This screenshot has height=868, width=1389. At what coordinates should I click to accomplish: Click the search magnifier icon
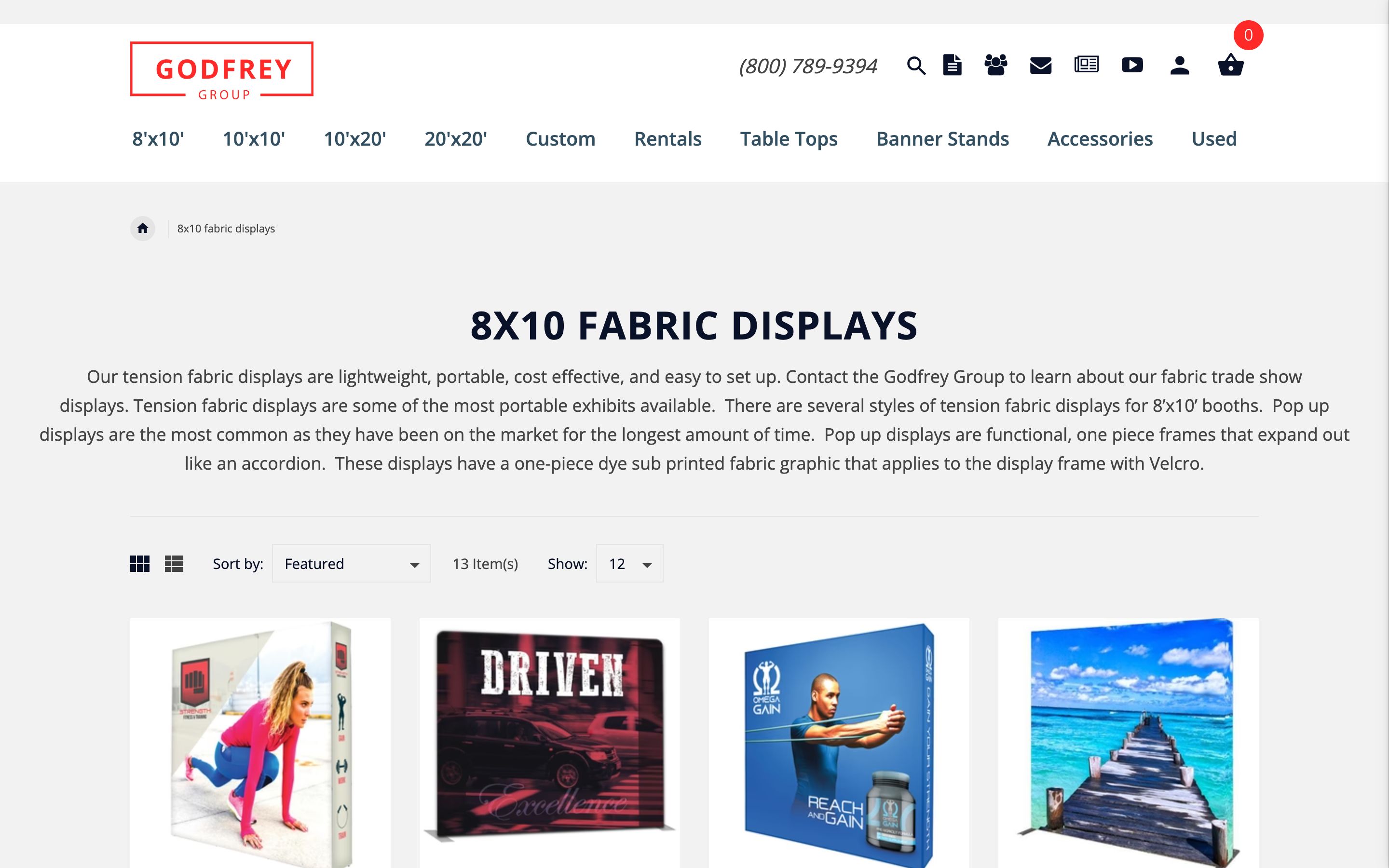click(x=915, y=66)
